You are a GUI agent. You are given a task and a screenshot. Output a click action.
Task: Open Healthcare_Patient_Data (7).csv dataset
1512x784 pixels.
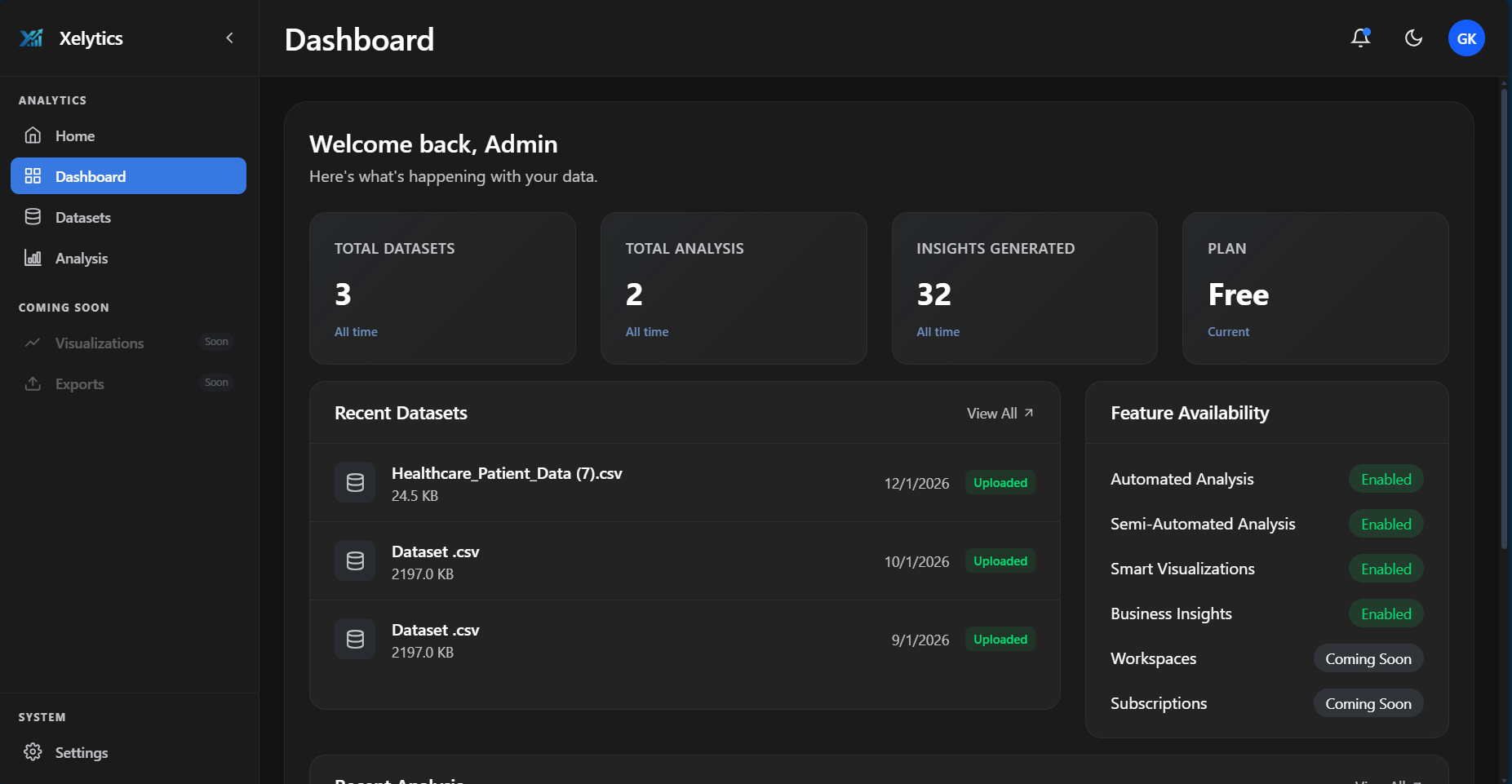coord(507,473)
